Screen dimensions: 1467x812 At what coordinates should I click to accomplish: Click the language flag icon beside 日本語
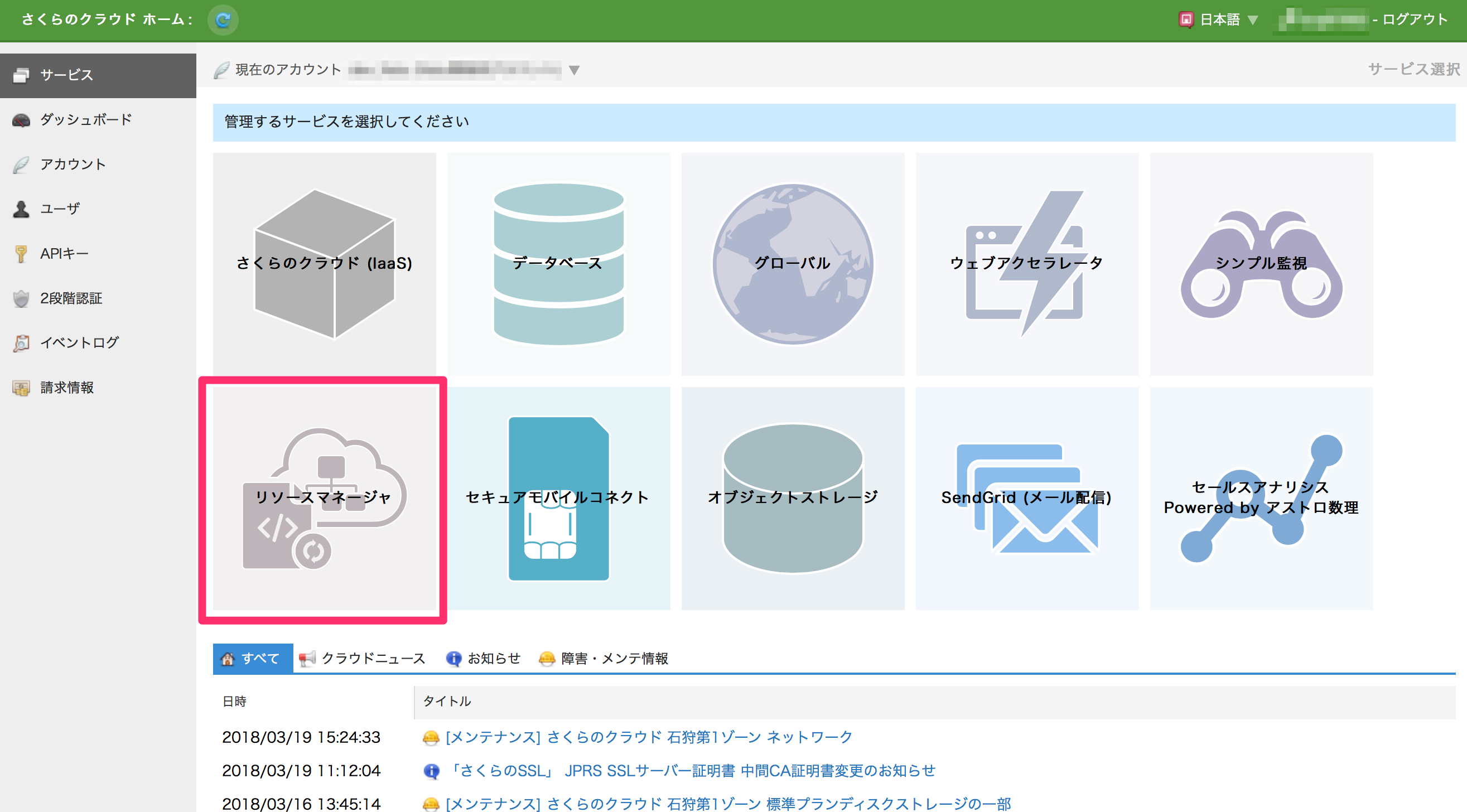(x=1186, y=20)
